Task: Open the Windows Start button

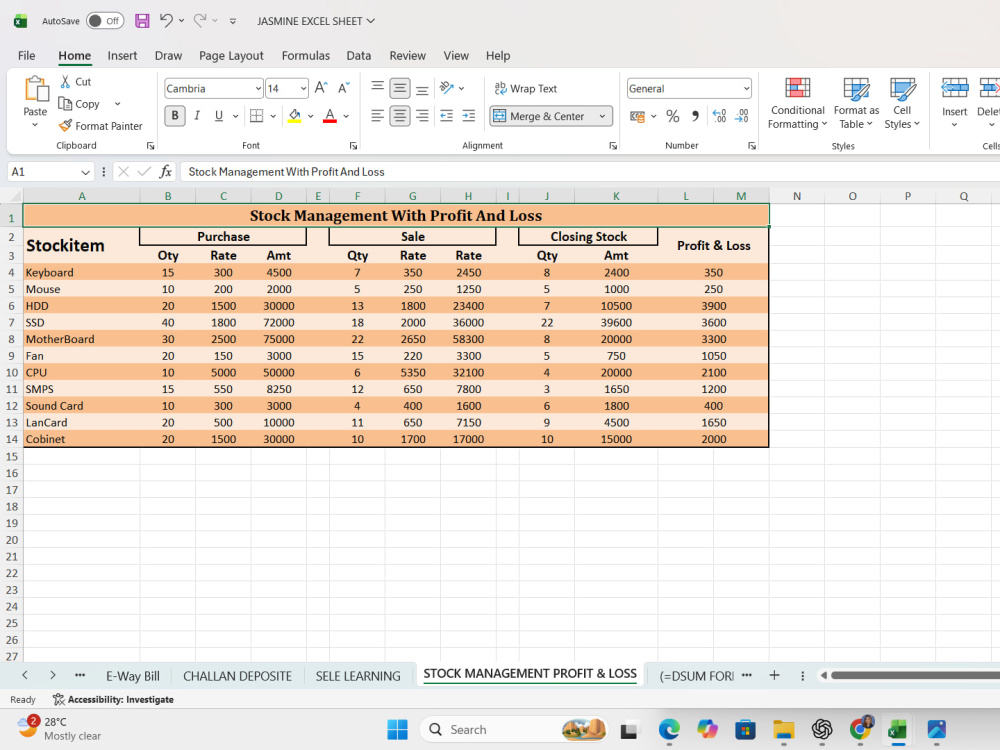Action: [397, 730]
